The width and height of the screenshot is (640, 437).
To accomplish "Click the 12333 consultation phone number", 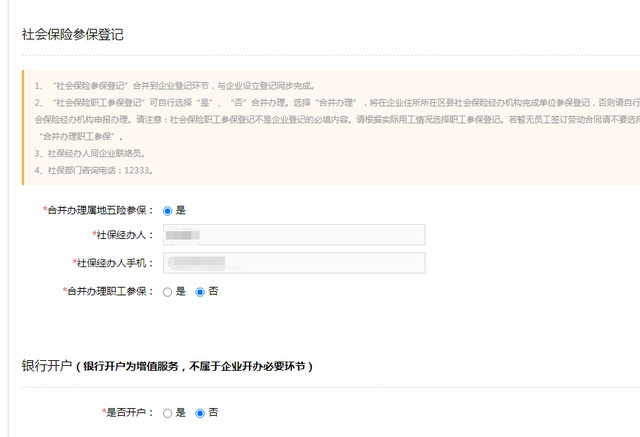I will (137, 170).
